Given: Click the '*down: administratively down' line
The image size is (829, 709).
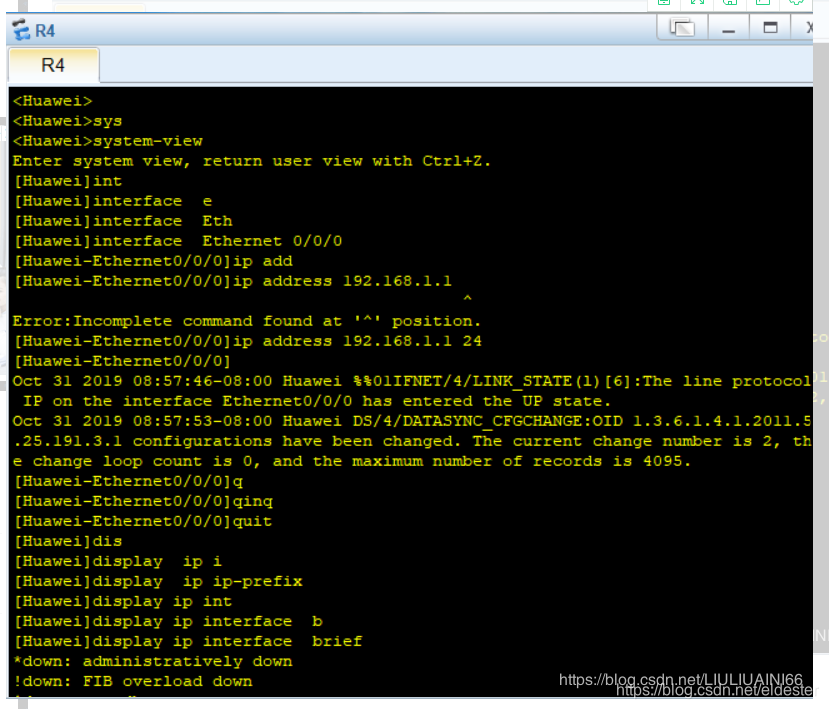Looking at the screenshot, I should 153,661.
